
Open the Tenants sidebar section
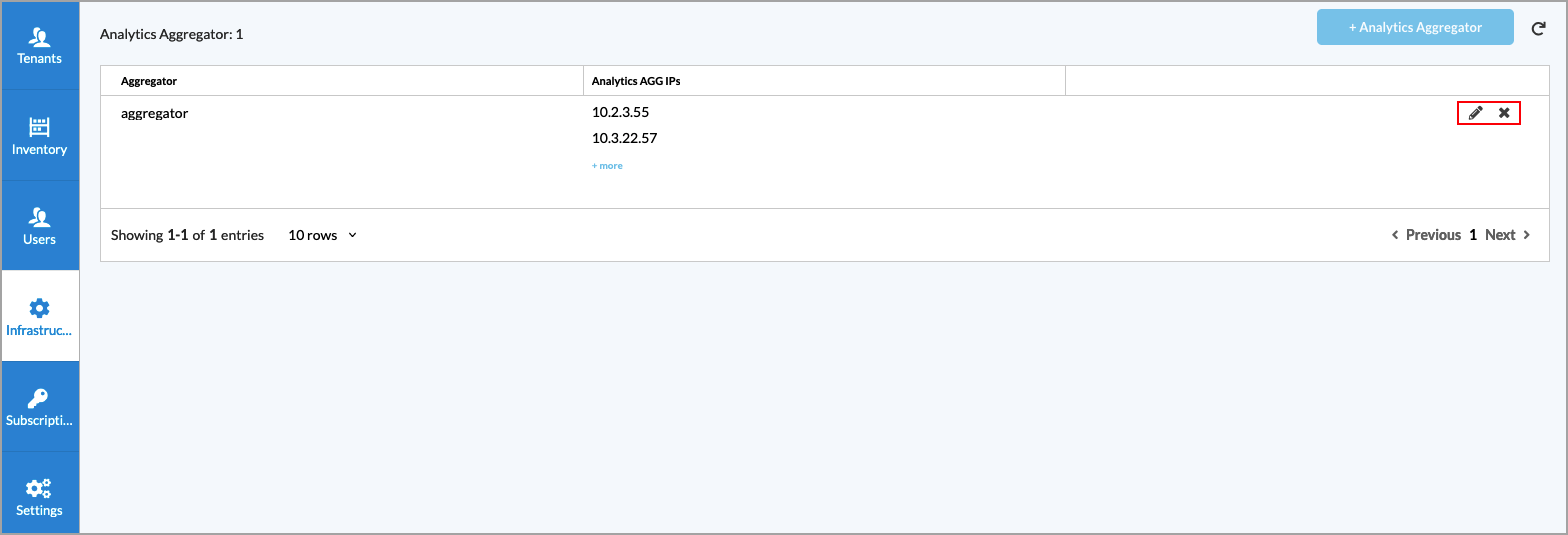pyautogui.click(x=40, y=45)
